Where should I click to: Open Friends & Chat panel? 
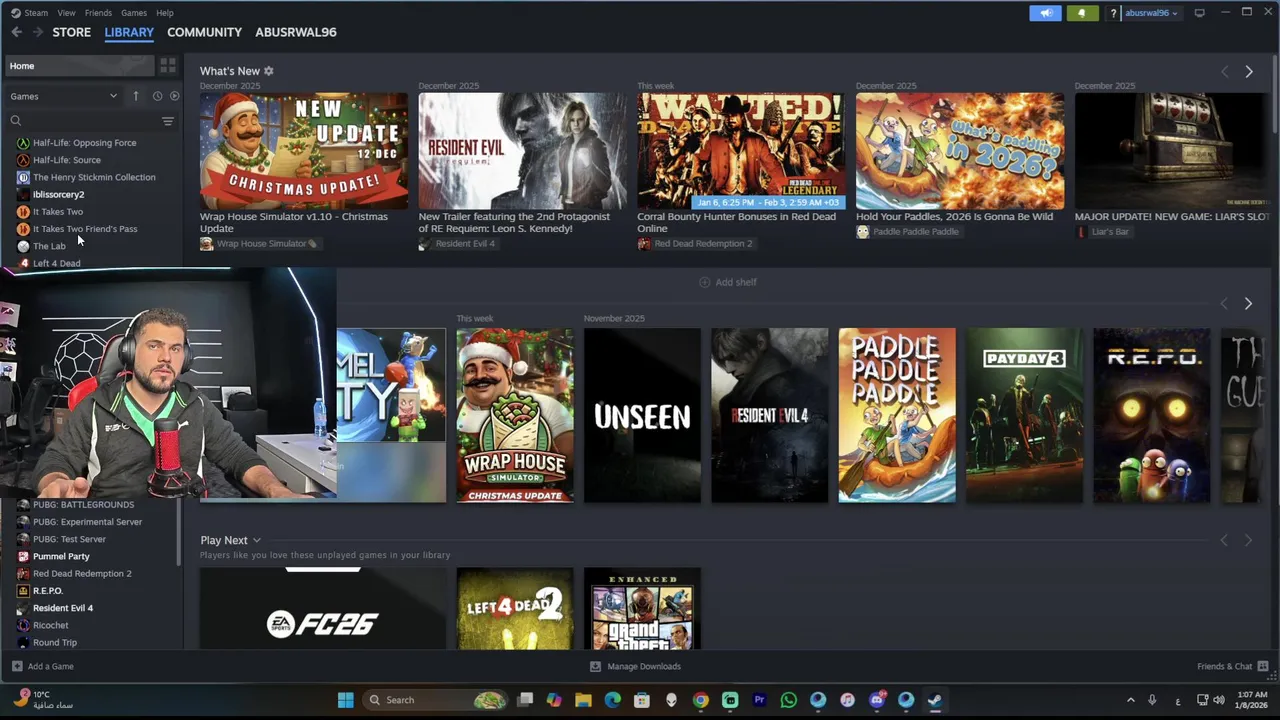point(1232,666)
